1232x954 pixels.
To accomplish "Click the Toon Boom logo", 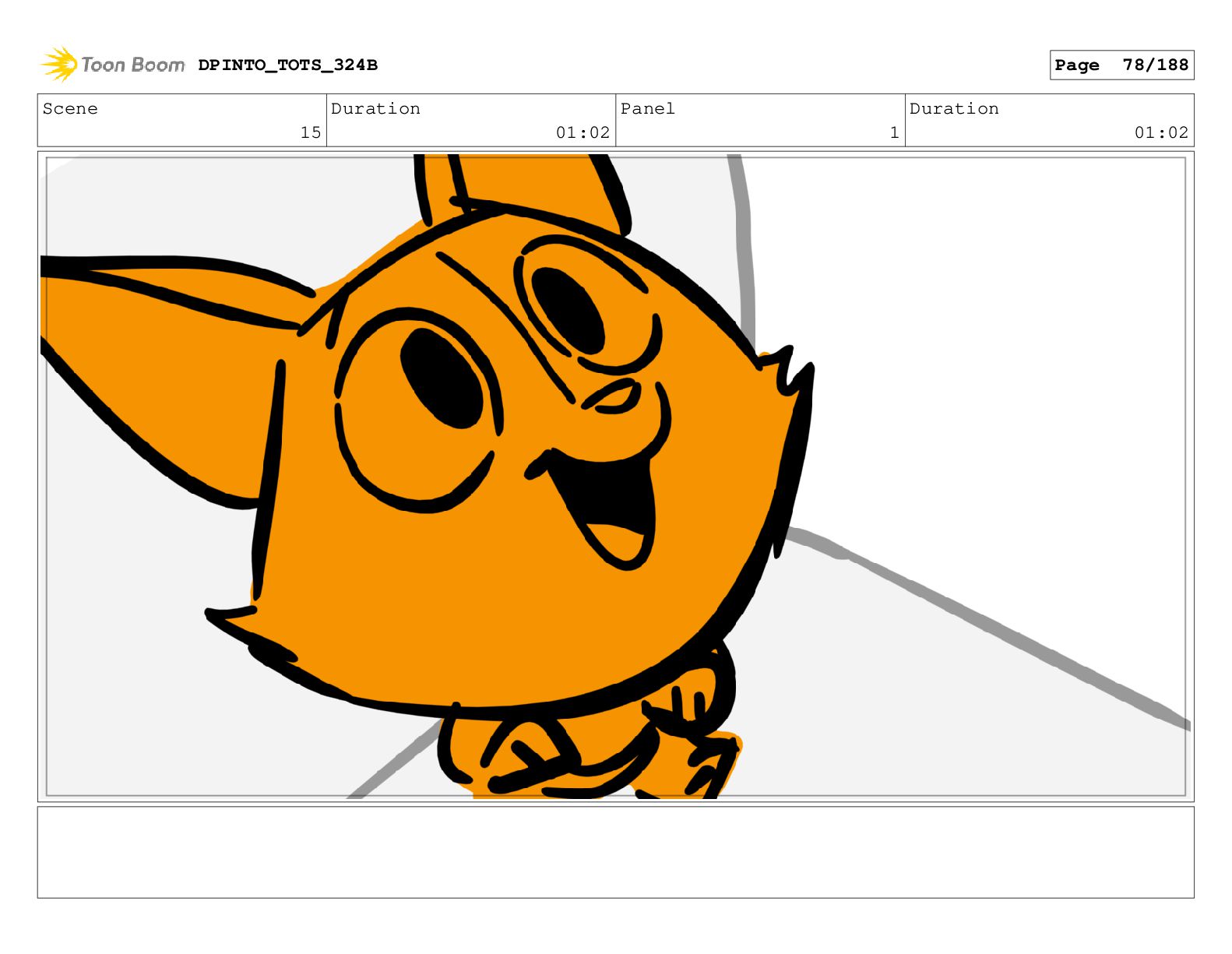I will coord(113,65).
